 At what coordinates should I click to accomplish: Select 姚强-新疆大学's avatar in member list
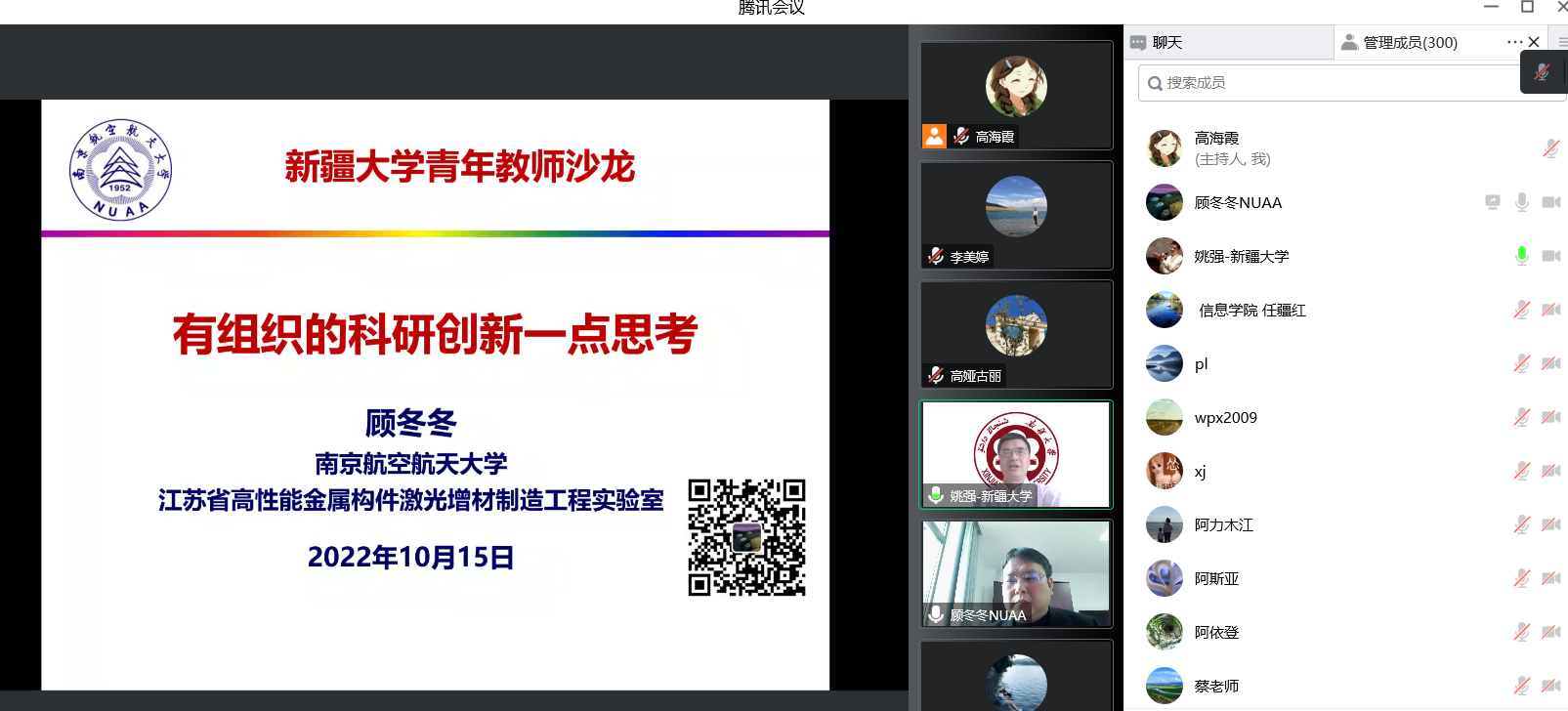(1165, 256)
